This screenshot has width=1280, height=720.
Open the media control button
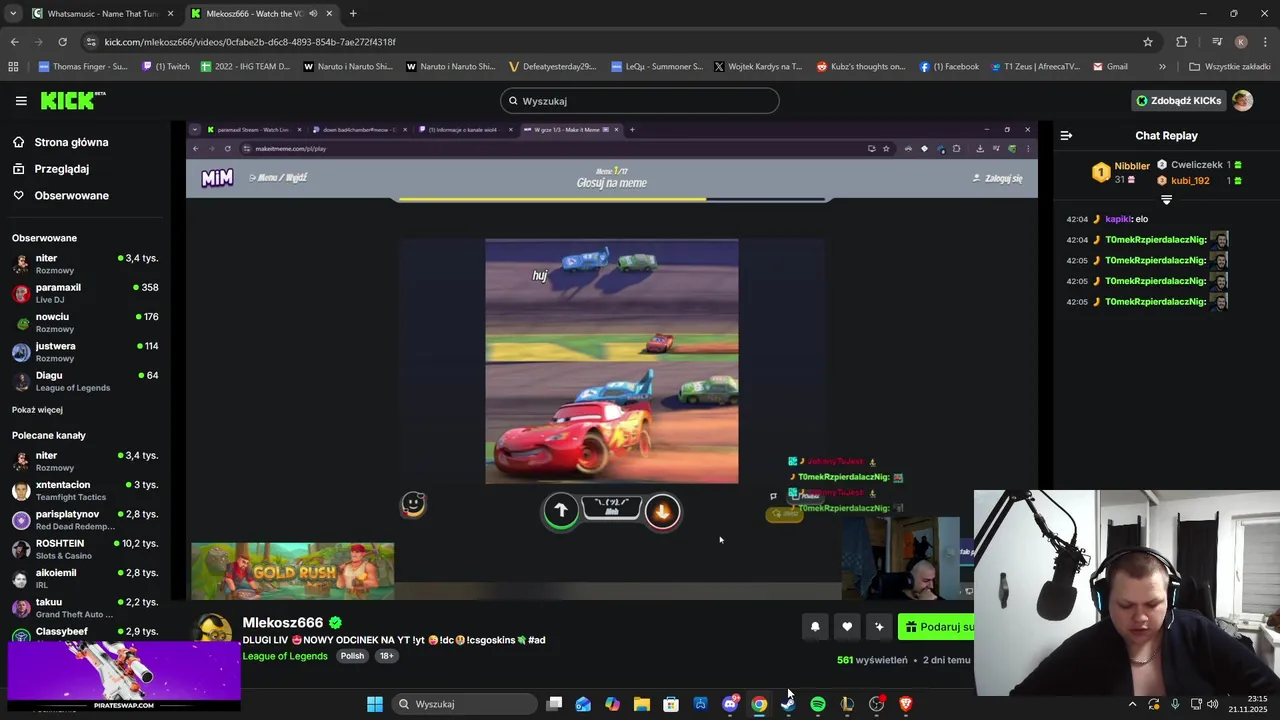pos(1217,42)
